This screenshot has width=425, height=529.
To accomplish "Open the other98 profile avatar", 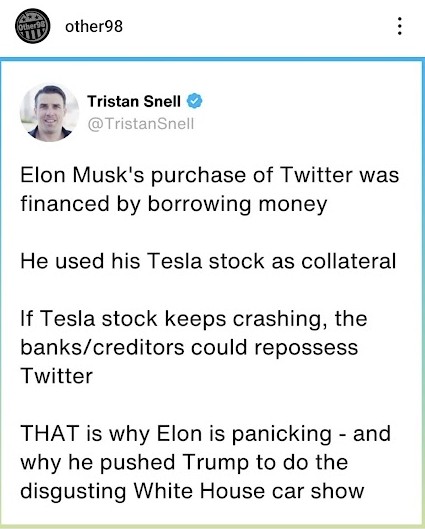I will [x=32, y=26].
